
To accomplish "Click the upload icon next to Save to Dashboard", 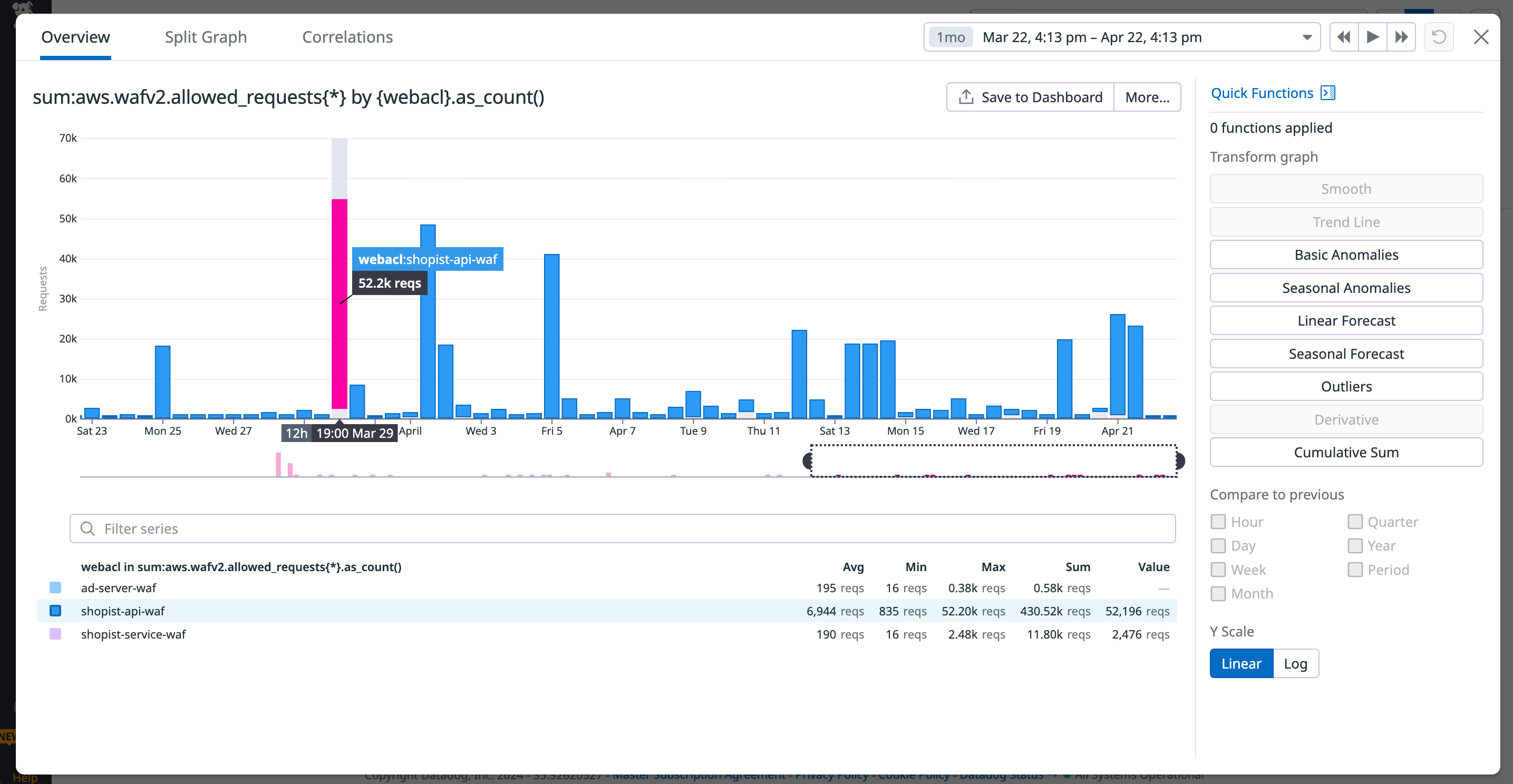I will click(966, 96).
